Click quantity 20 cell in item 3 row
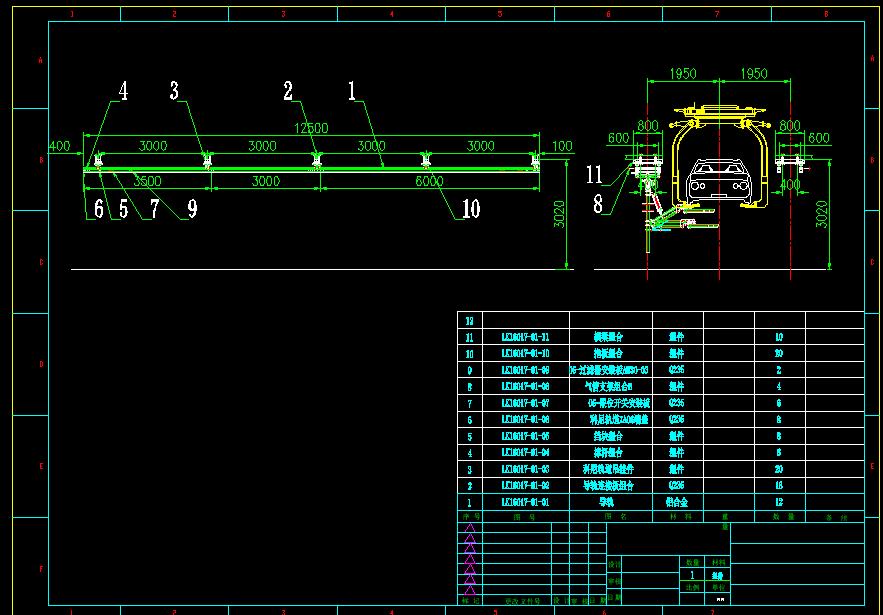 [779, 469]
